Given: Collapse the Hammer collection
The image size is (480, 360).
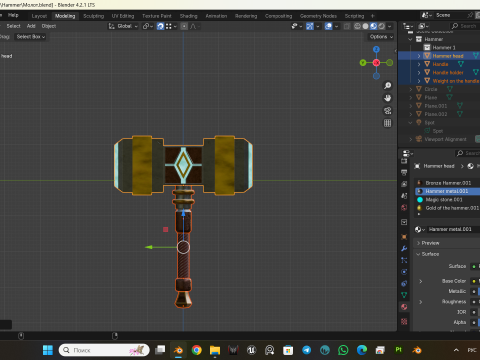Looking at the screenshot, I should click(411, 39).
